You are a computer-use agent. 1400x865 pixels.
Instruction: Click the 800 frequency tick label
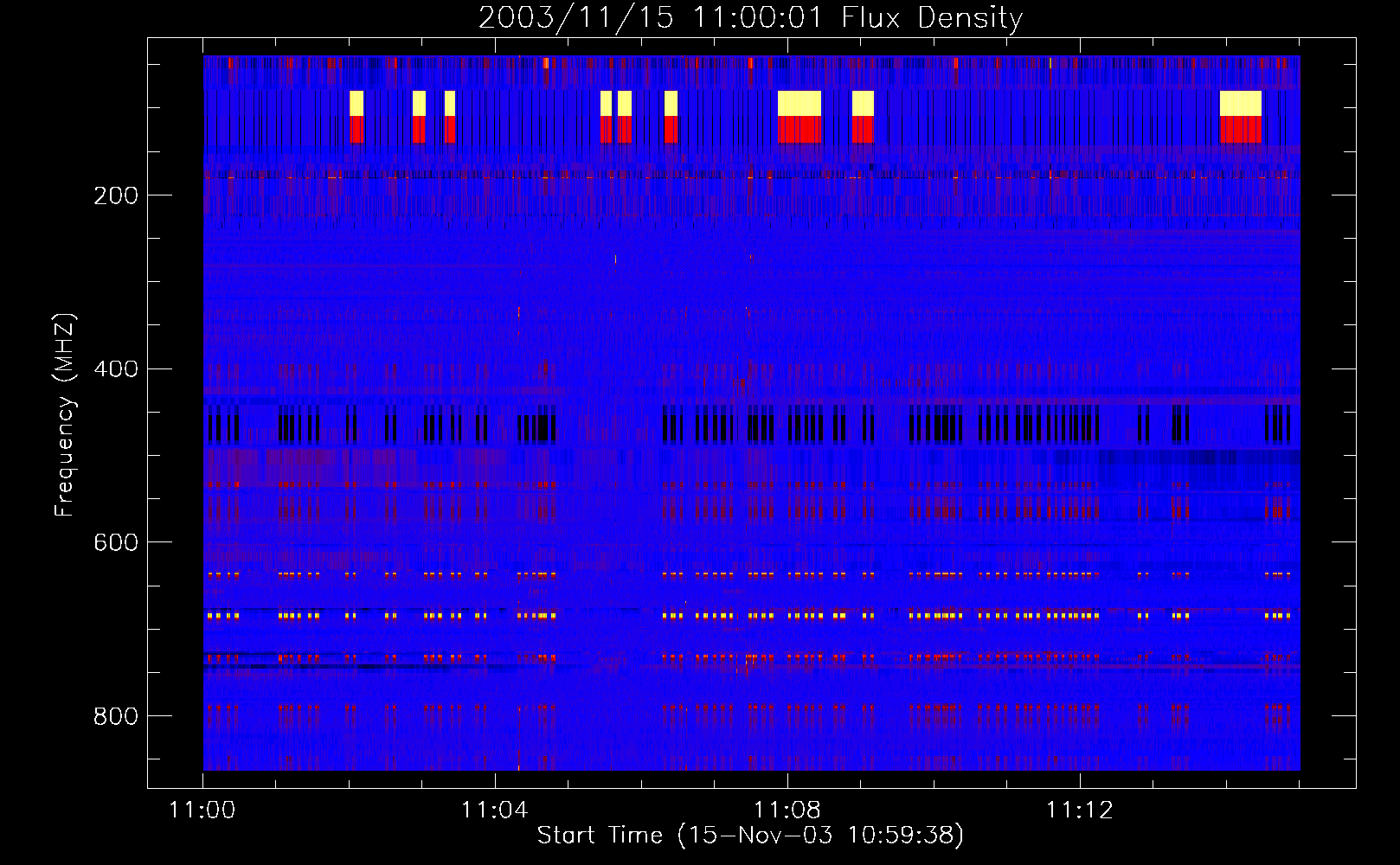coord(116,716)
